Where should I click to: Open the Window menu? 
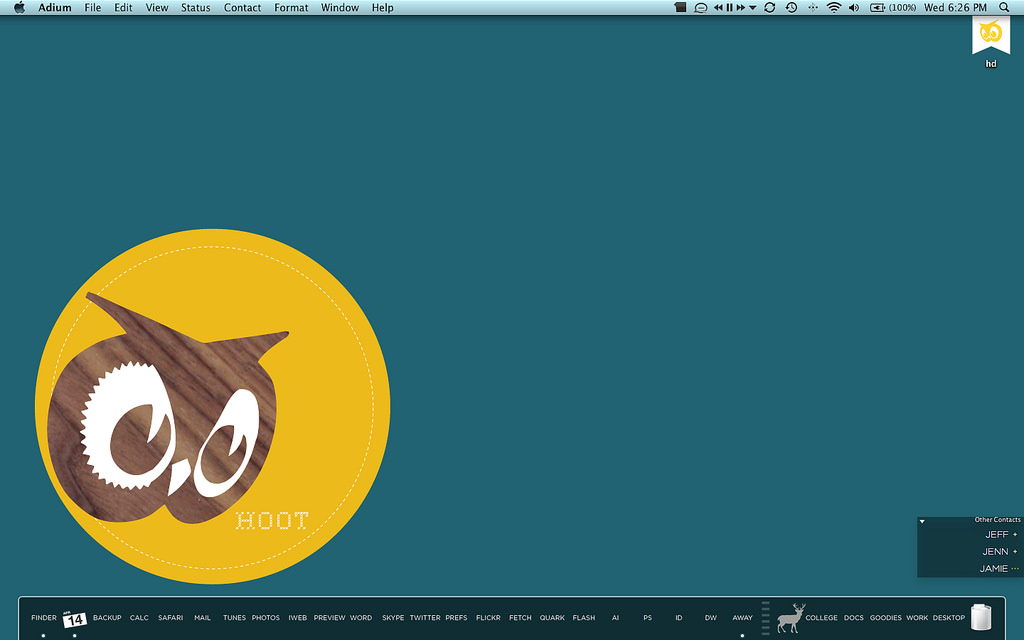(340, 8)
